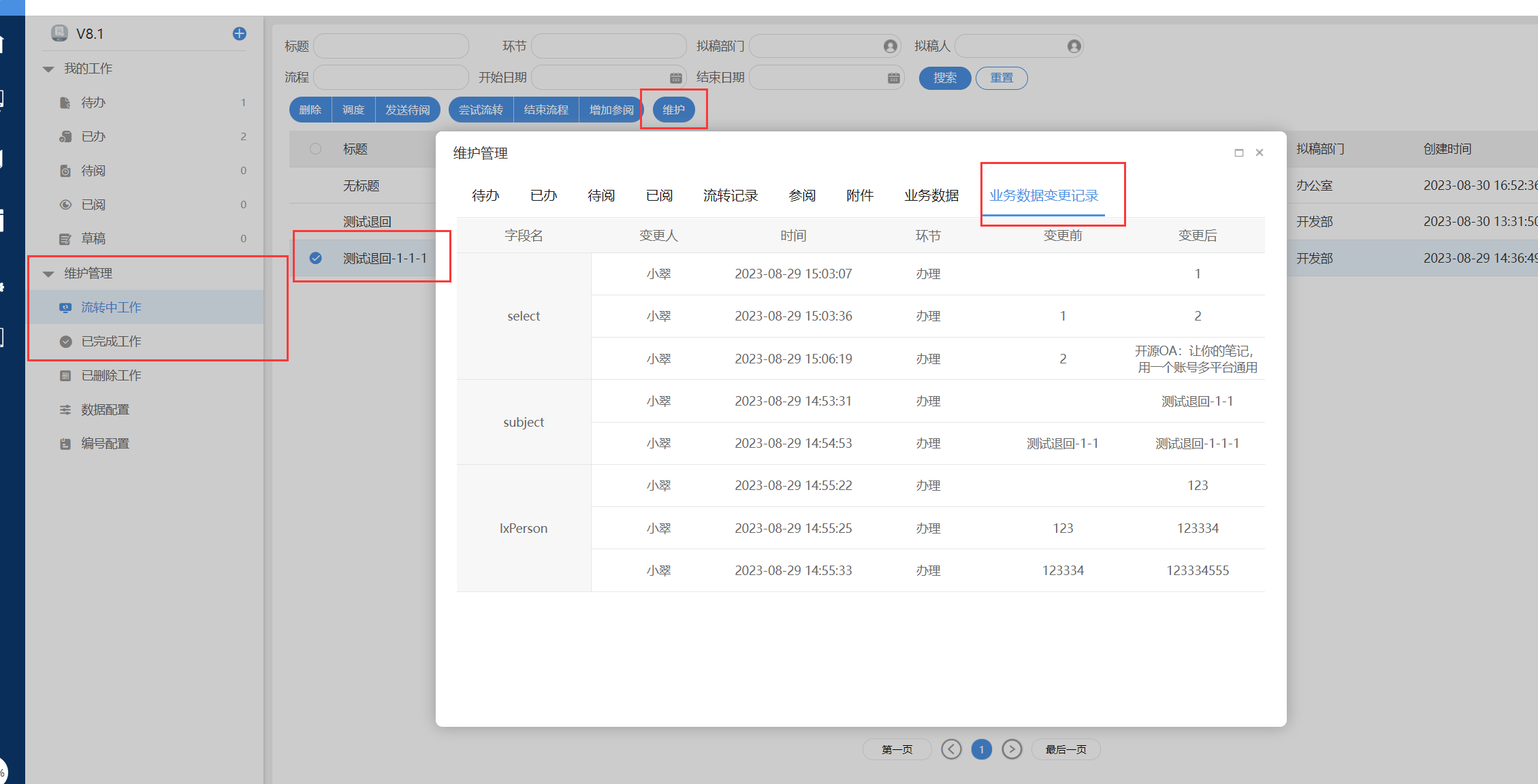Switch to the 业务数据 tab
Image resolution: width=1538 pixels, height=784 pixels.
[x=931, y=196]
